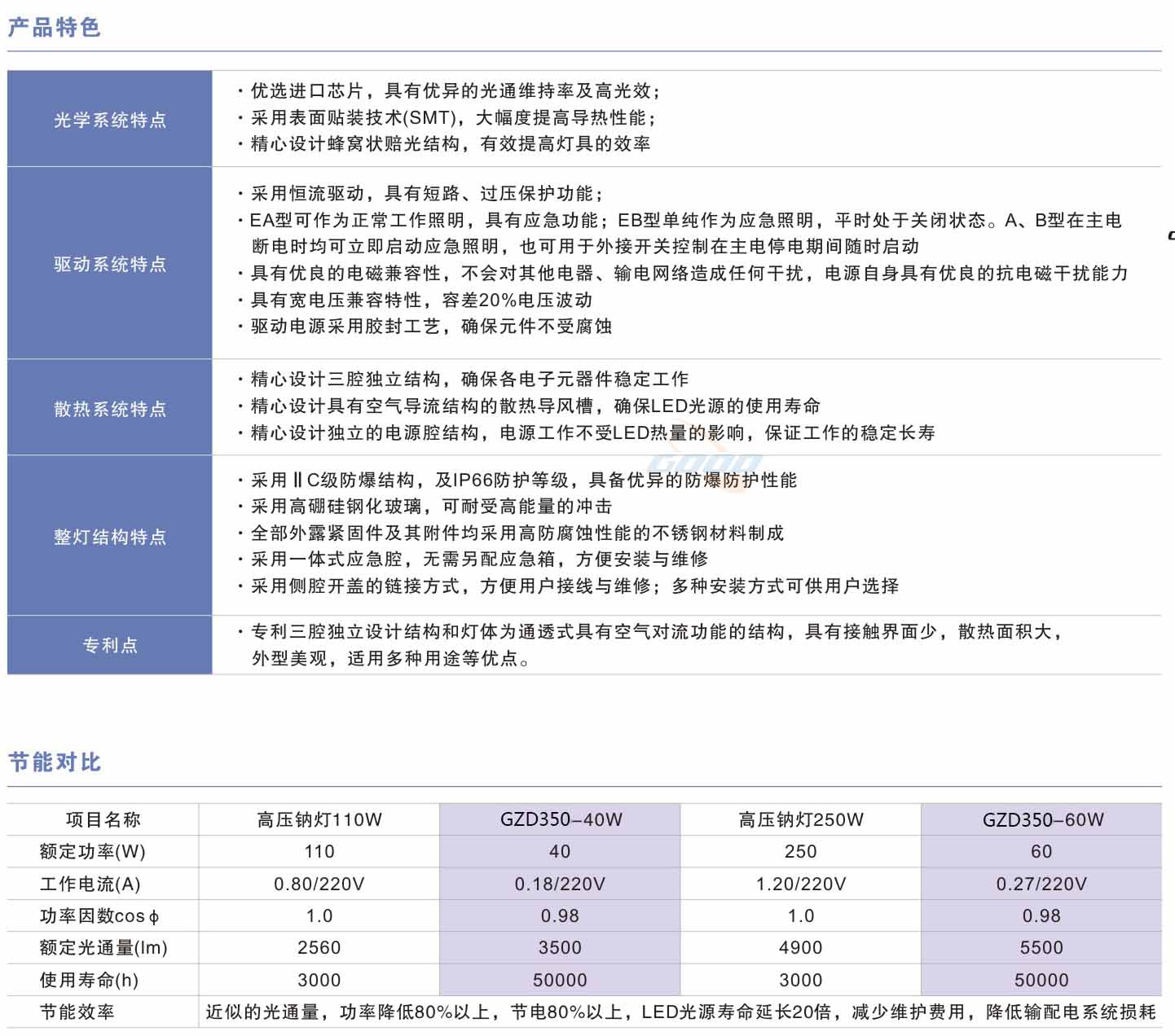Select the 驱动系统特点 row header
The width and height of the screenshot is (1175, 1036).
[x=110, y=264]
